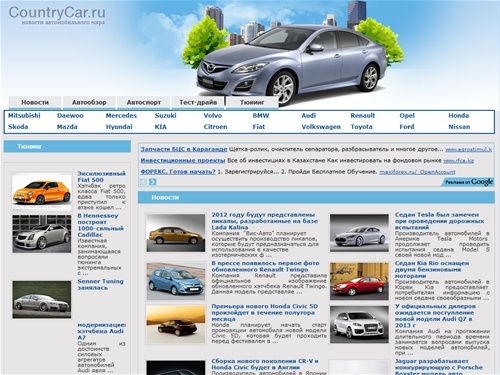This screenshot has width=500, height=375.
Task: Open the Lada Kalina pickup thumbnail
Action: tap(176, 233)
